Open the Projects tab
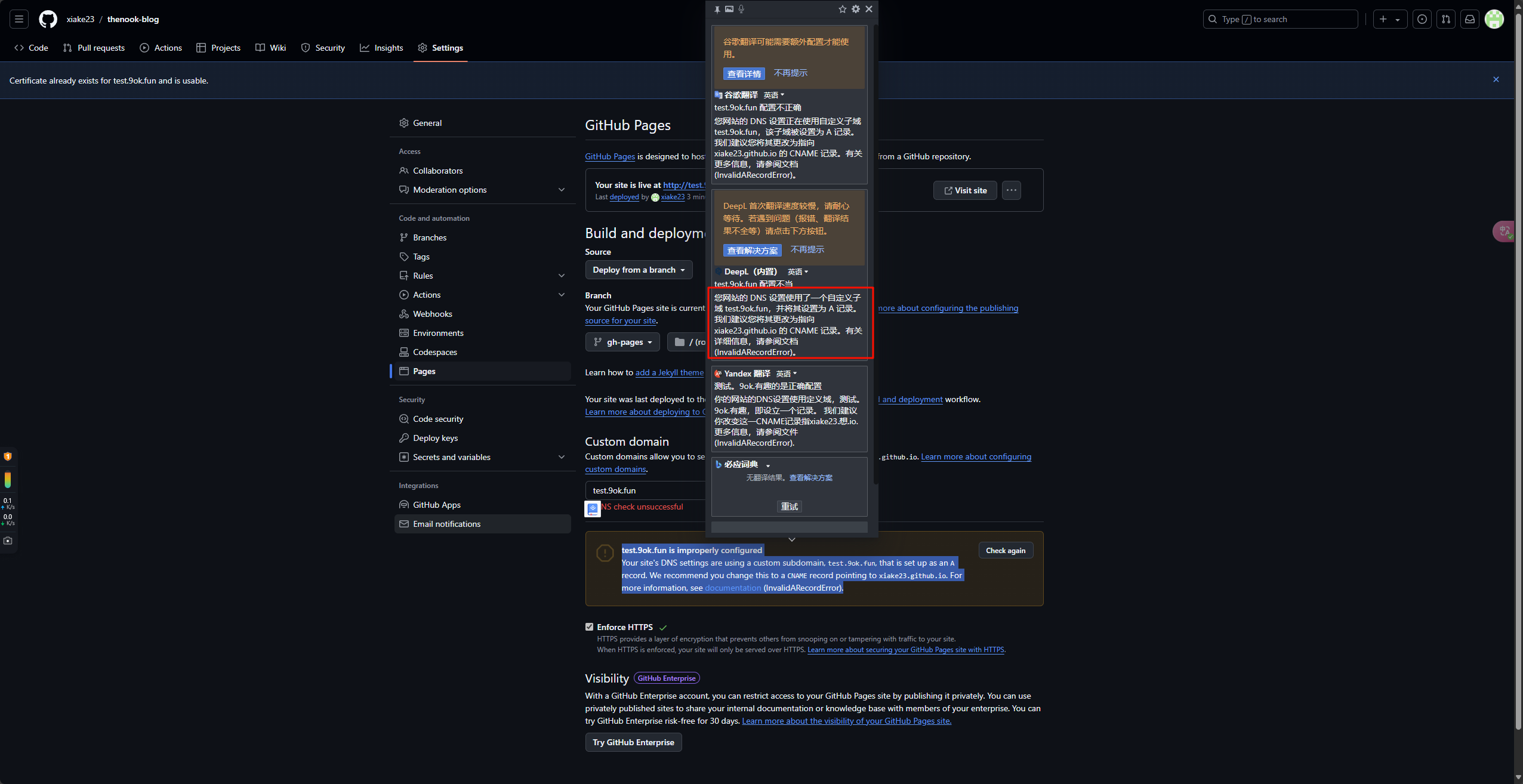The width and height of the screenshot is (1523, 784). tap(218, 48)
